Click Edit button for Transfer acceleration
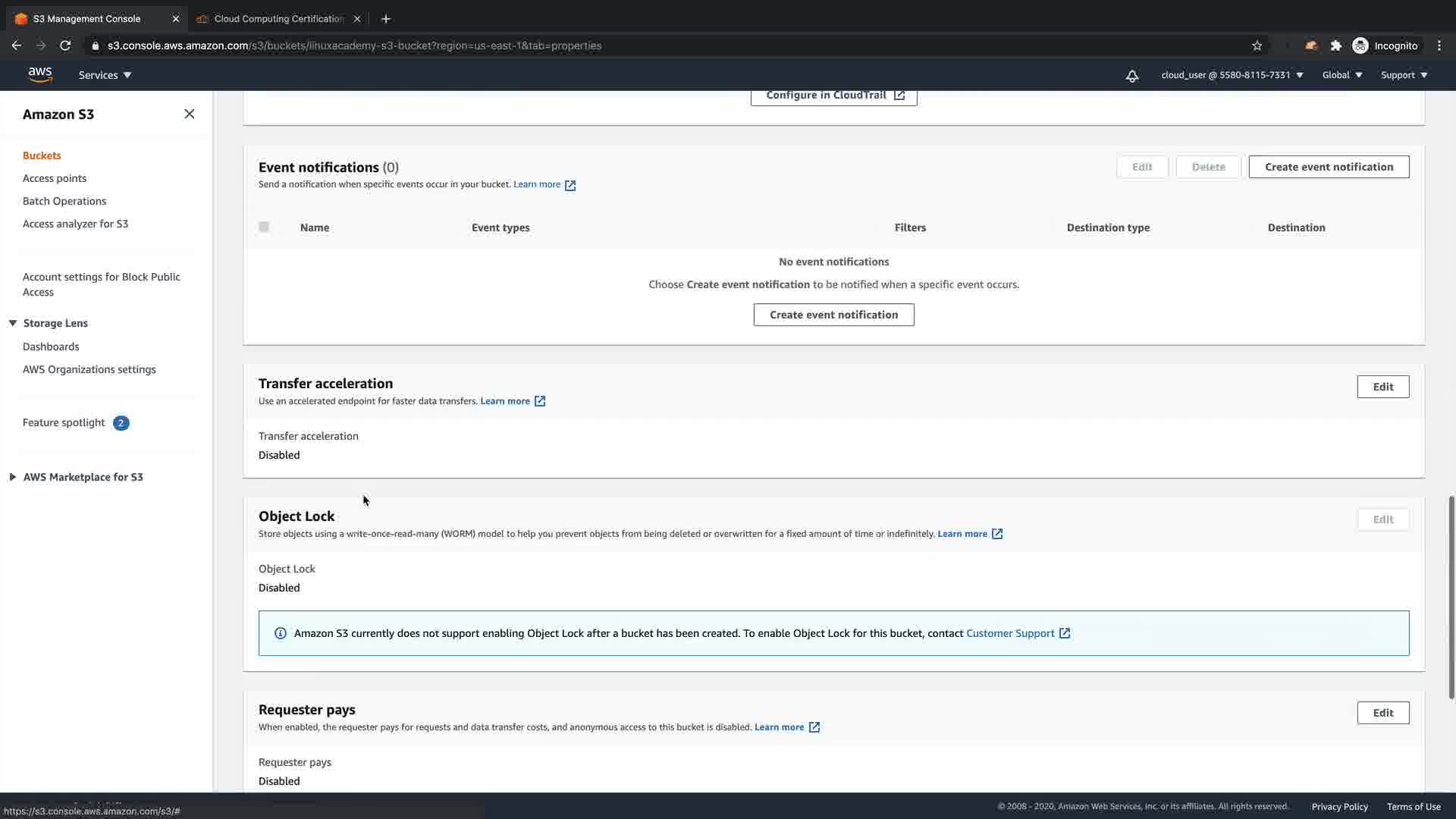 [1382, 387]
